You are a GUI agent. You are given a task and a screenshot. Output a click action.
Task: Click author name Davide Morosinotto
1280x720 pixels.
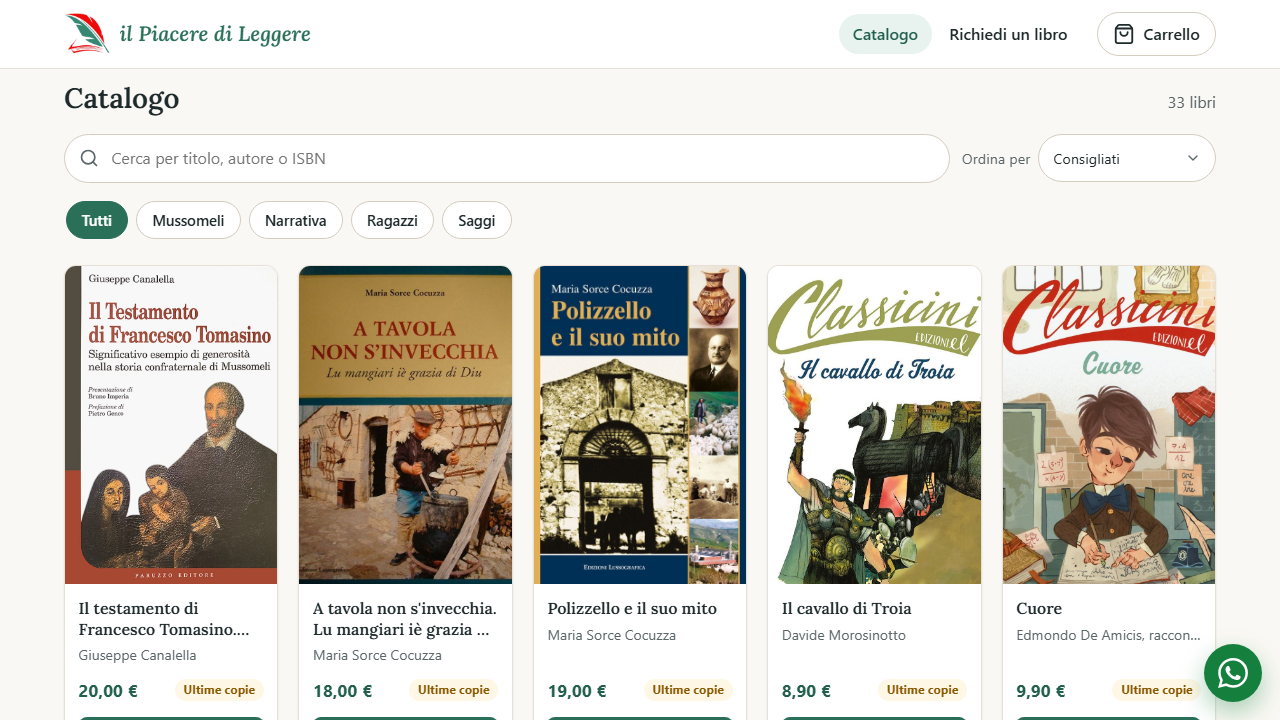coord(844,635)
